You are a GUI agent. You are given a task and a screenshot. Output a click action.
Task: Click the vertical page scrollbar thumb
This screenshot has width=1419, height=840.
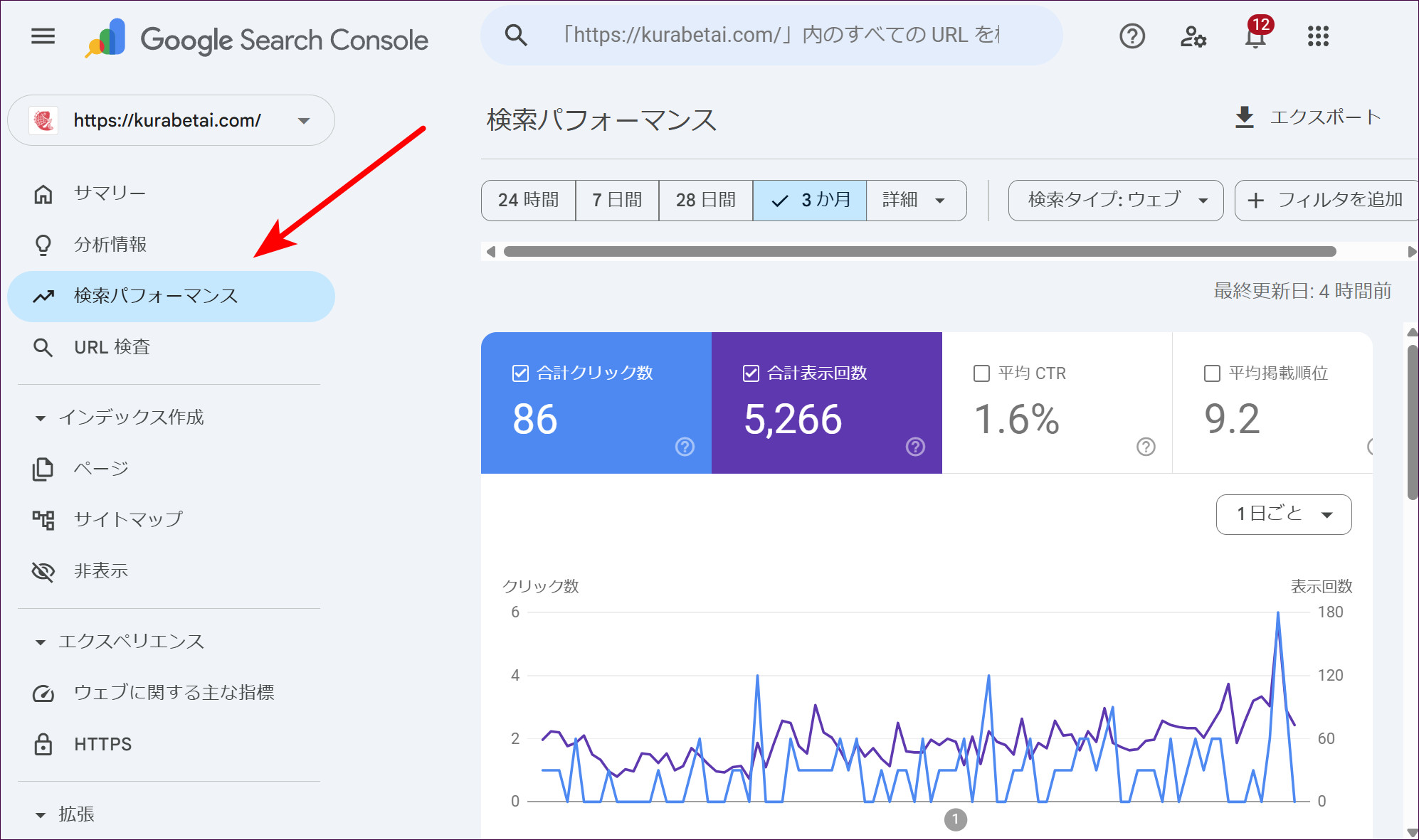click(x=1413, y=422)
